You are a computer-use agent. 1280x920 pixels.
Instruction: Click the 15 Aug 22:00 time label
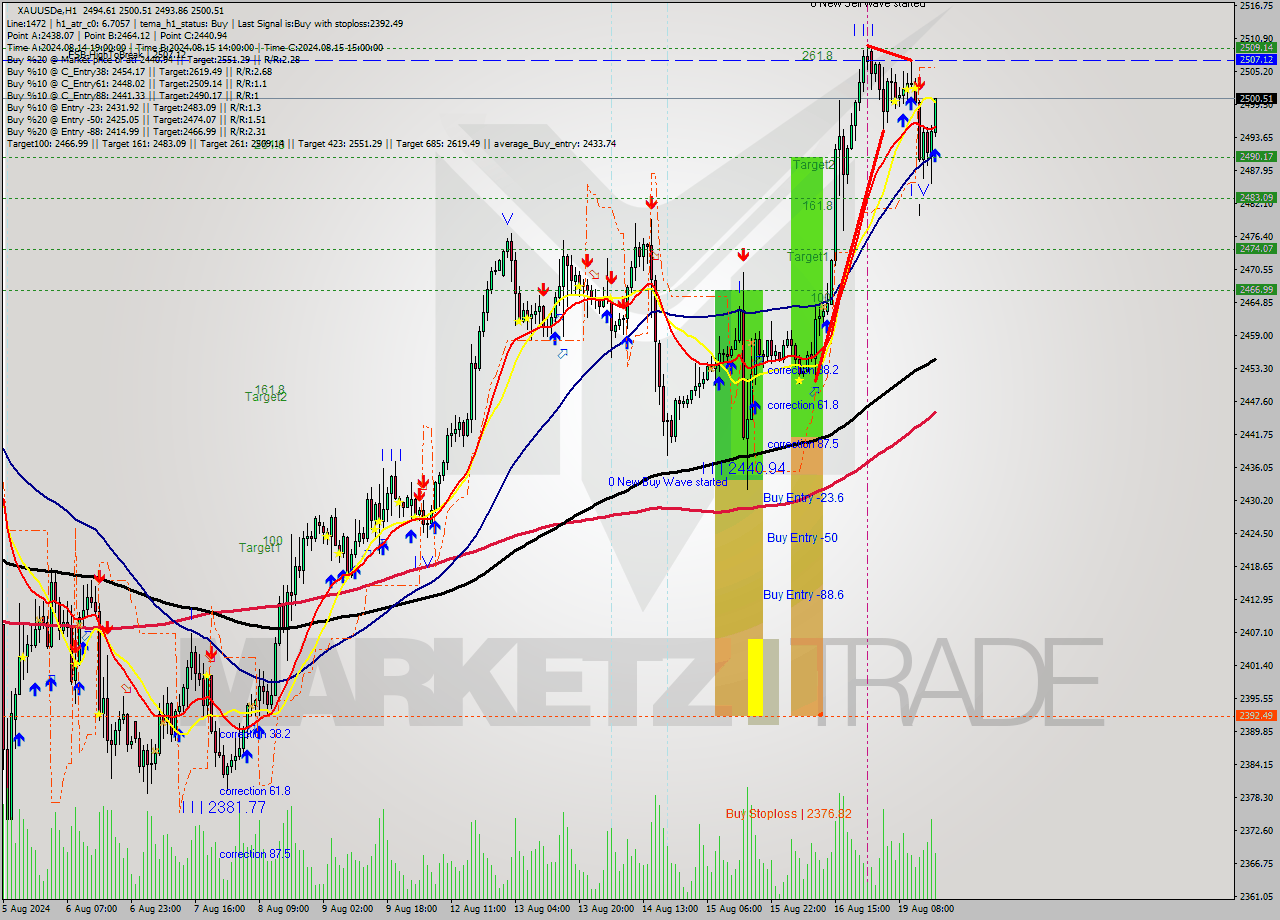[798, 909]
